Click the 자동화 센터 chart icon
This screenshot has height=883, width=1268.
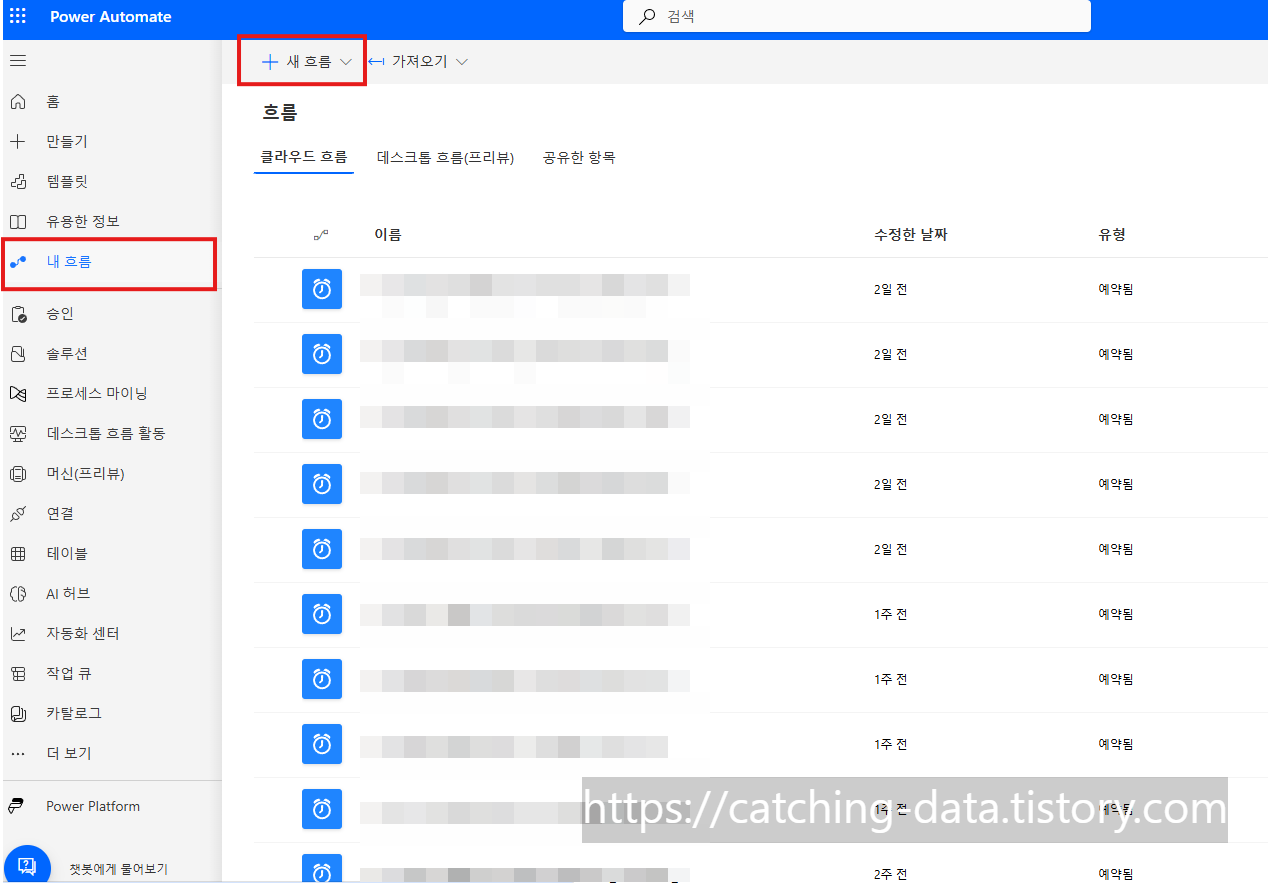18,634
